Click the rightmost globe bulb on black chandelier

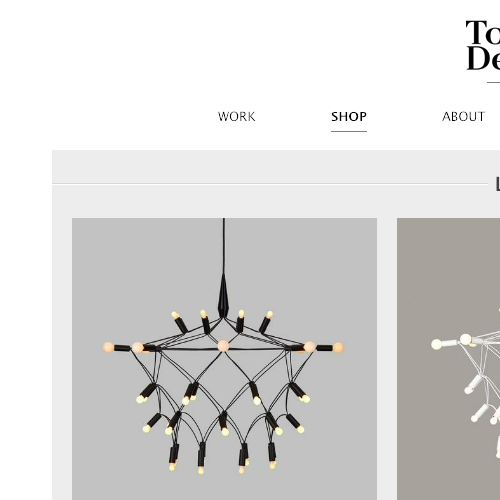click(x=338, y=348)
